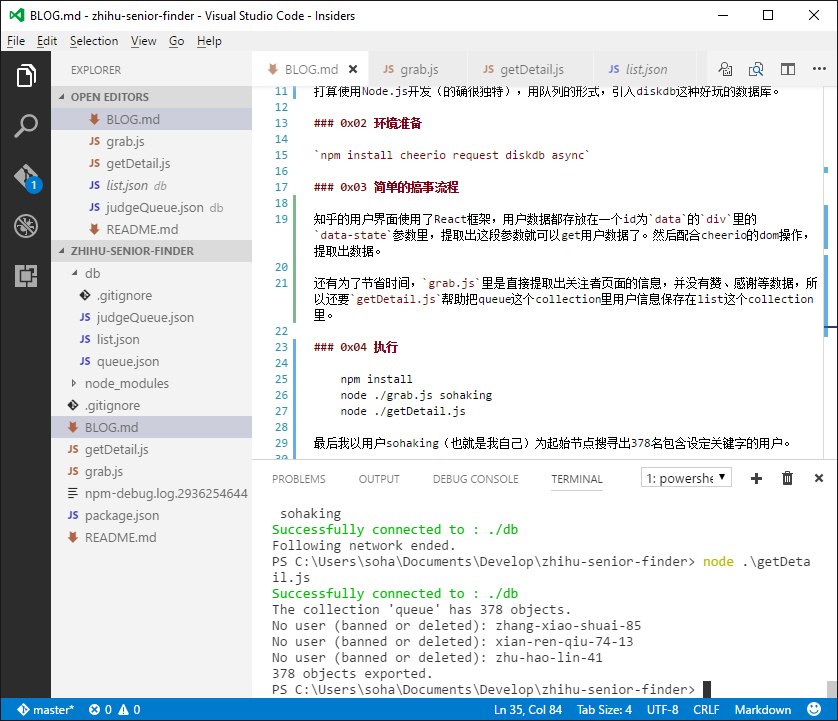Close the BLOG.md editor tab
This screenshot has width=838, height=721.
tap(353, 69)
